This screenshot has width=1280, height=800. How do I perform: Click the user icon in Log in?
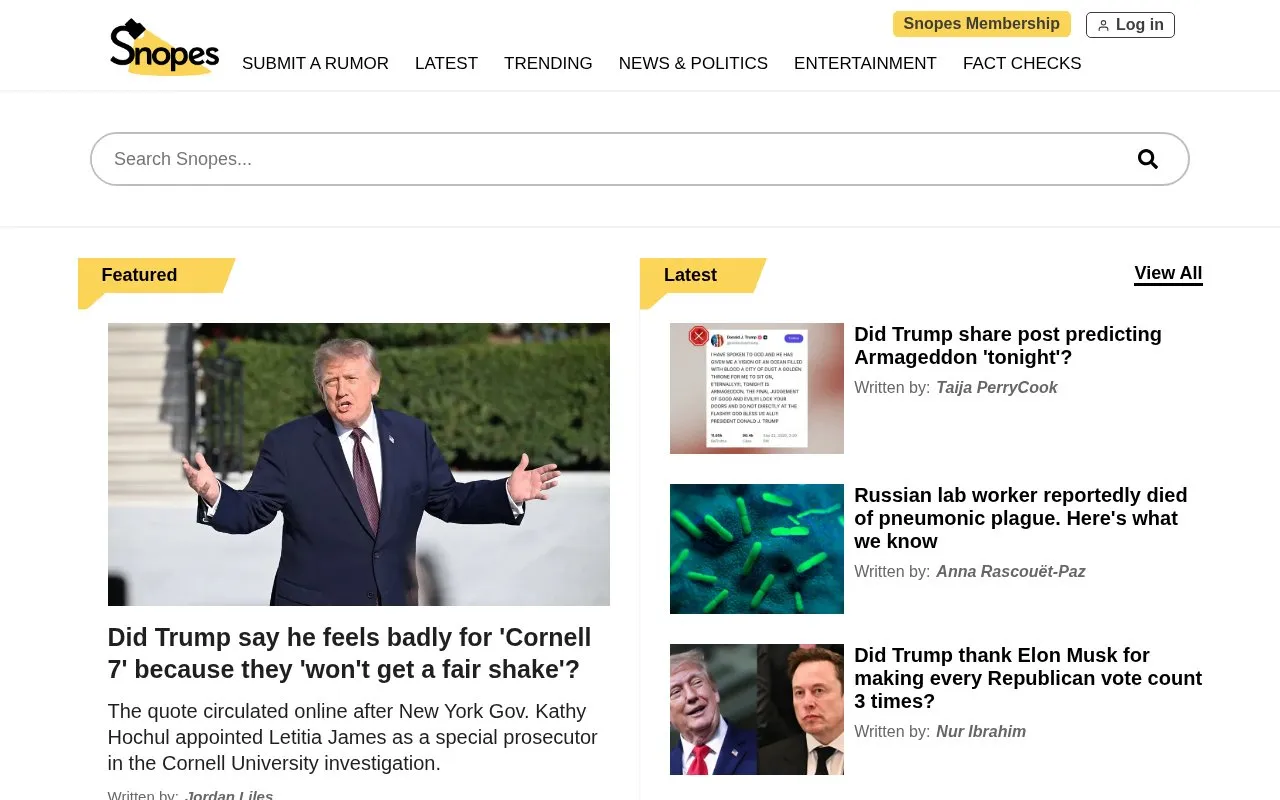pos(1103,25)
